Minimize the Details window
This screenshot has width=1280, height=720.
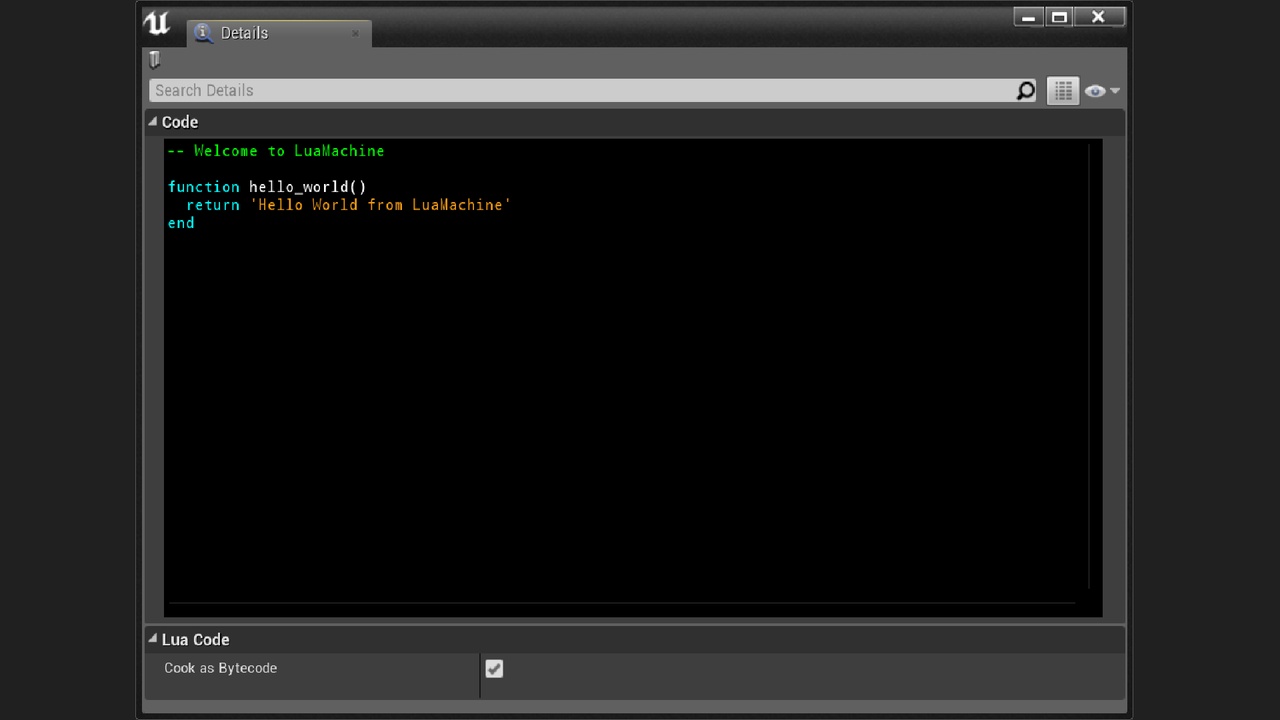(1028, 17)
